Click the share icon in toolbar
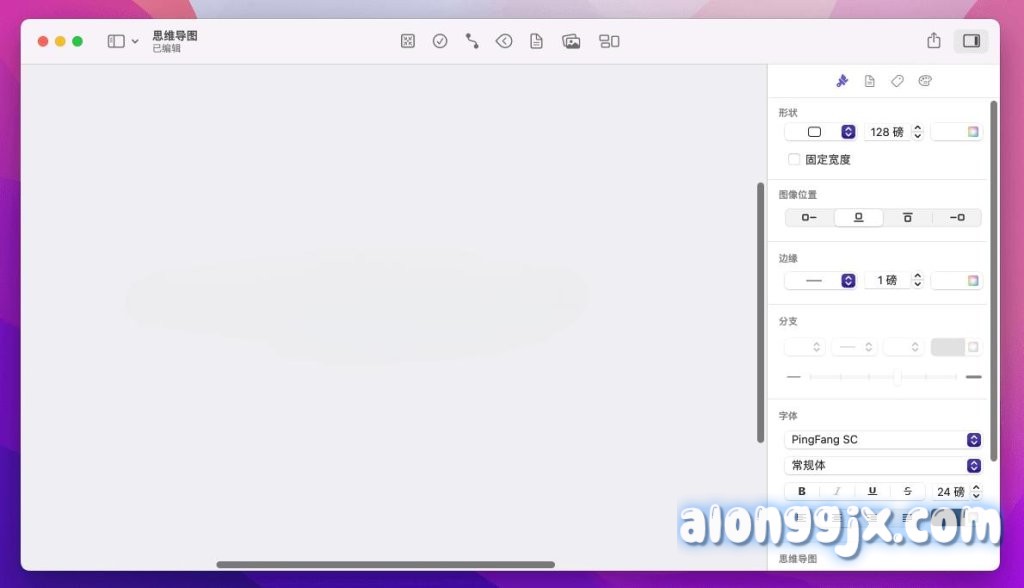The width and height of the screenshot is (1024, 588). (934, 41)
